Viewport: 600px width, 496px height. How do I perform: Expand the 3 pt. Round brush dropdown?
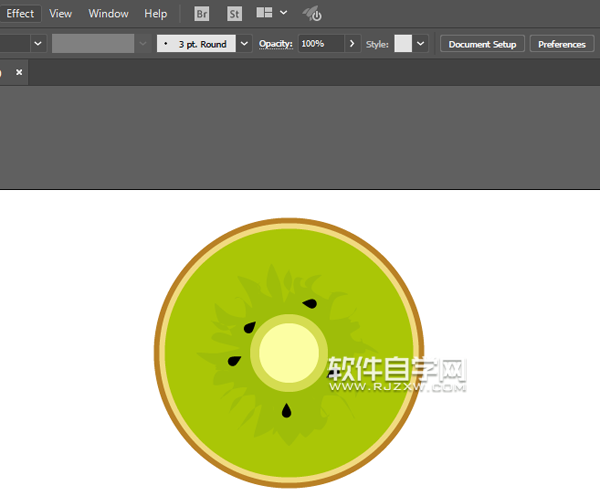click(244, 44)
